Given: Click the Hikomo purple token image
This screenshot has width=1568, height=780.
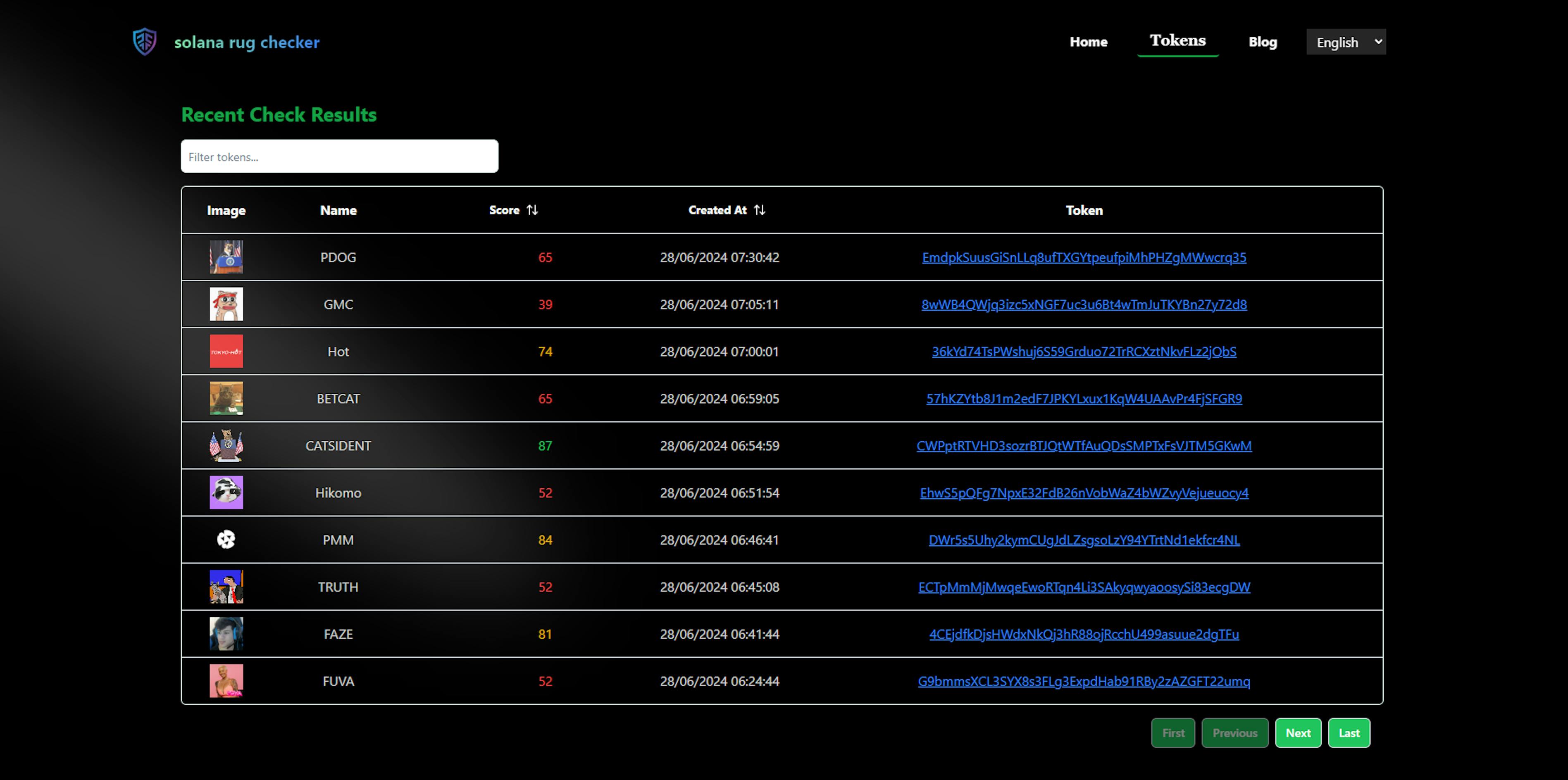Looking at the screenshot, I should coord(226,492).
